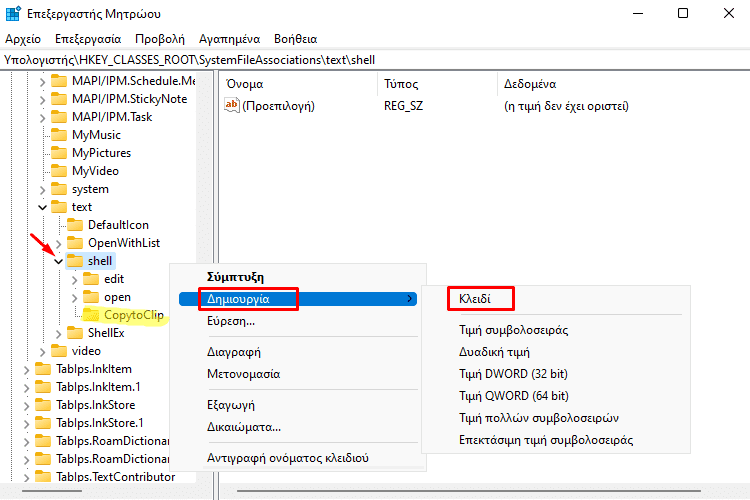Select Δημιουργία in the context menu

coord(298,299)
